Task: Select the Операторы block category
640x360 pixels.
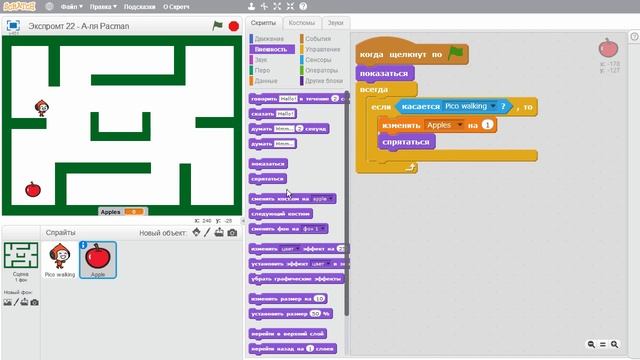Action: click(321, 70)
